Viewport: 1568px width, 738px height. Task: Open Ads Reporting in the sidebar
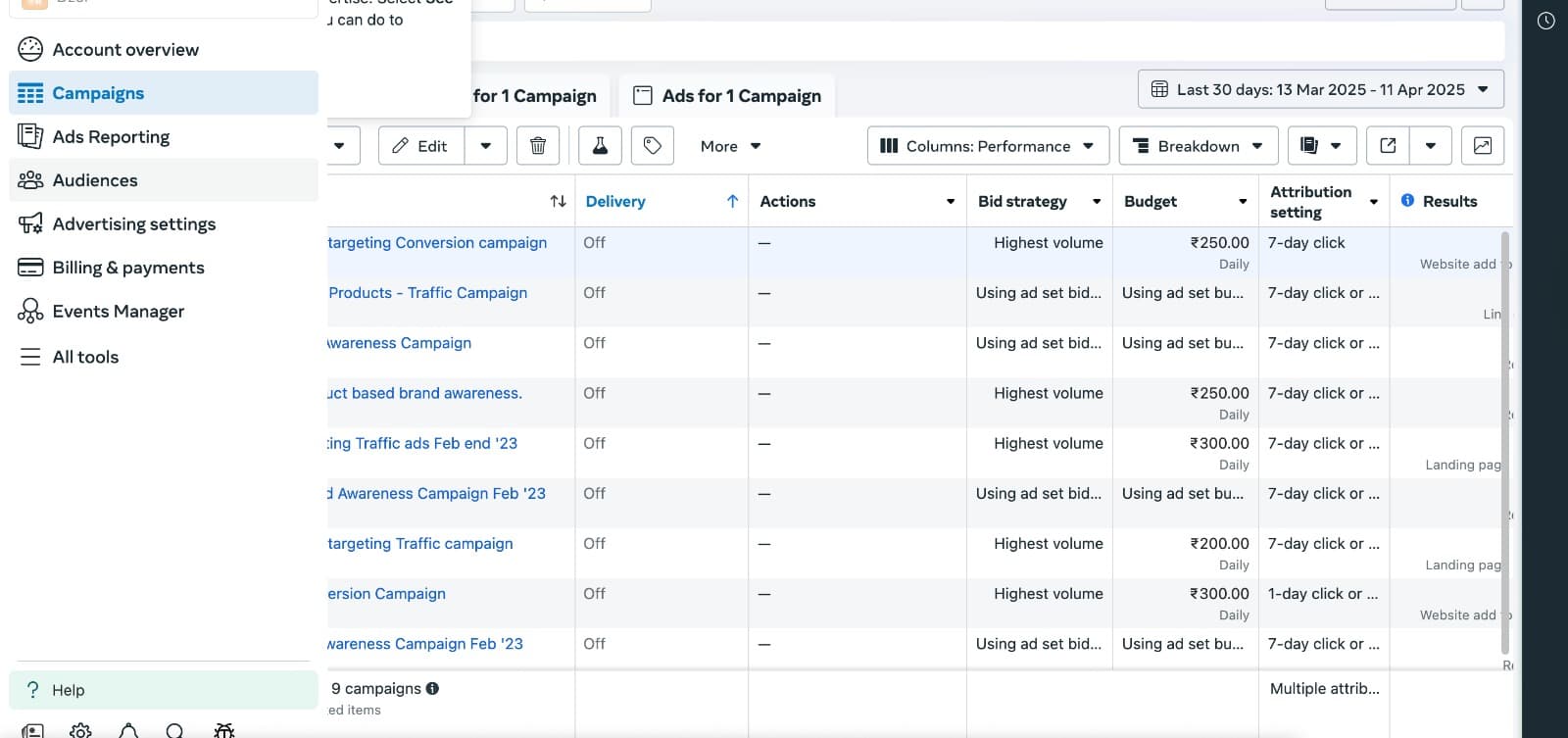click(x=164, y=136)
